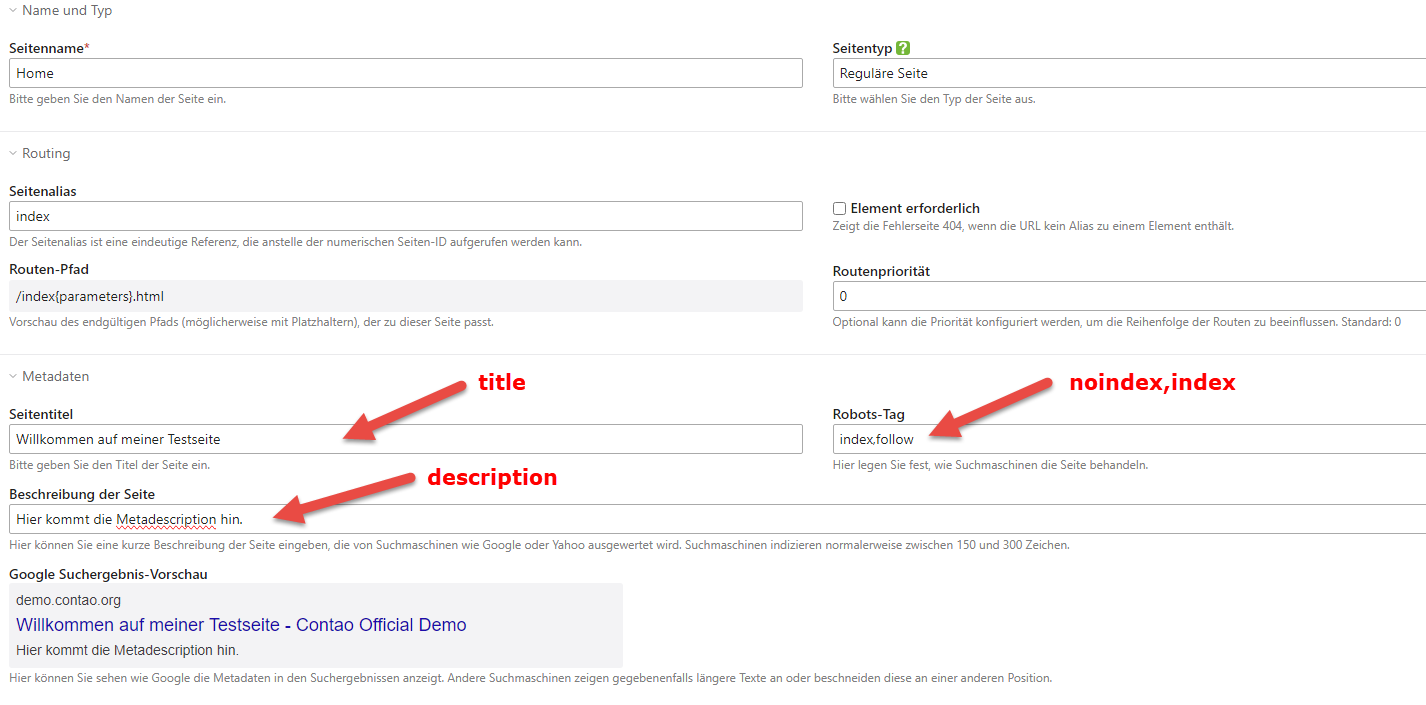Open the blue Google preview title link
The width and height of the screenshot is (1426, 705).
pyautogui.click(x=241, y=625)
